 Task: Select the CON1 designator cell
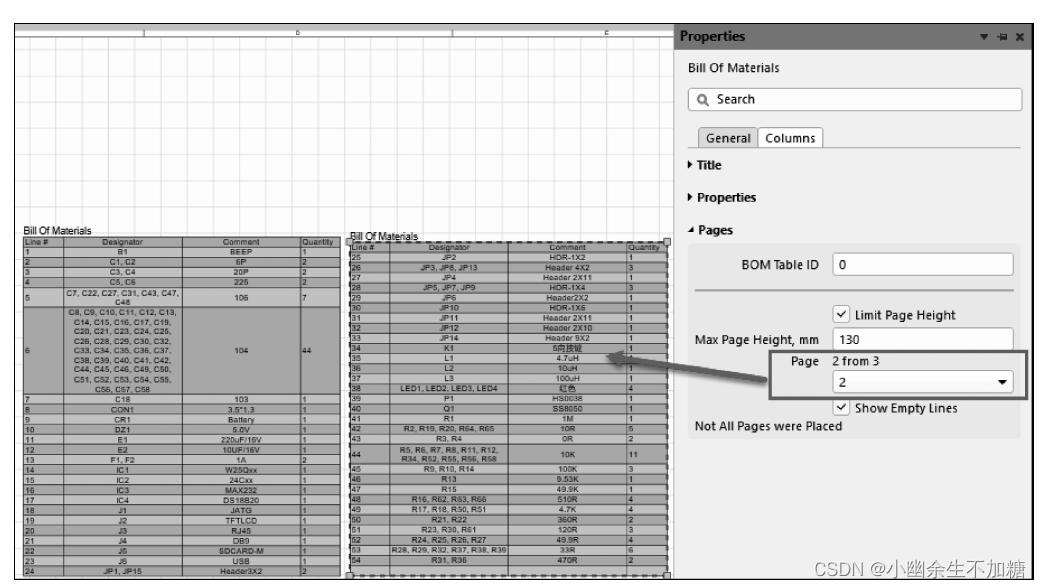pyautogui.click(x=122, y=409)
